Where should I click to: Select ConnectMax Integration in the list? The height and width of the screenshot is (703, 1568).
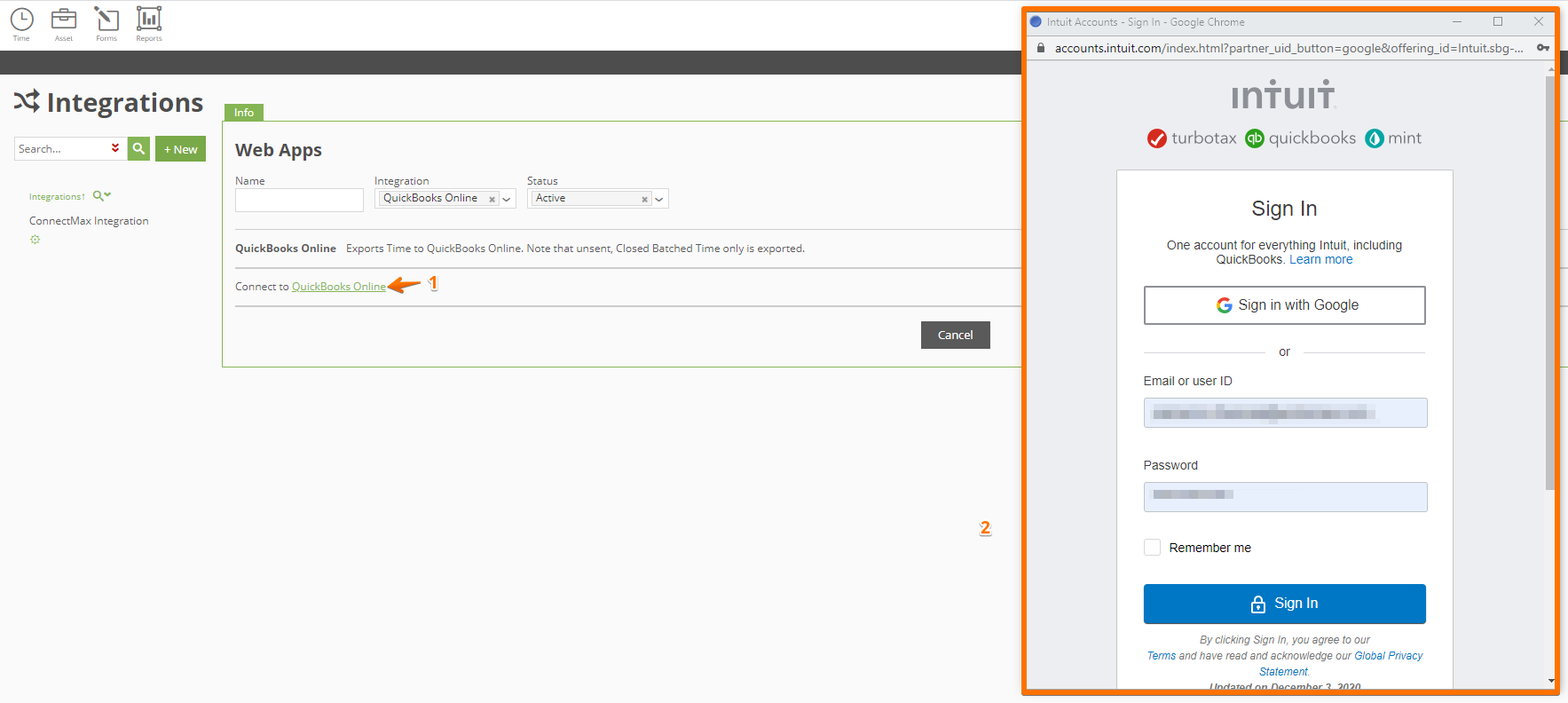point(89,221)
